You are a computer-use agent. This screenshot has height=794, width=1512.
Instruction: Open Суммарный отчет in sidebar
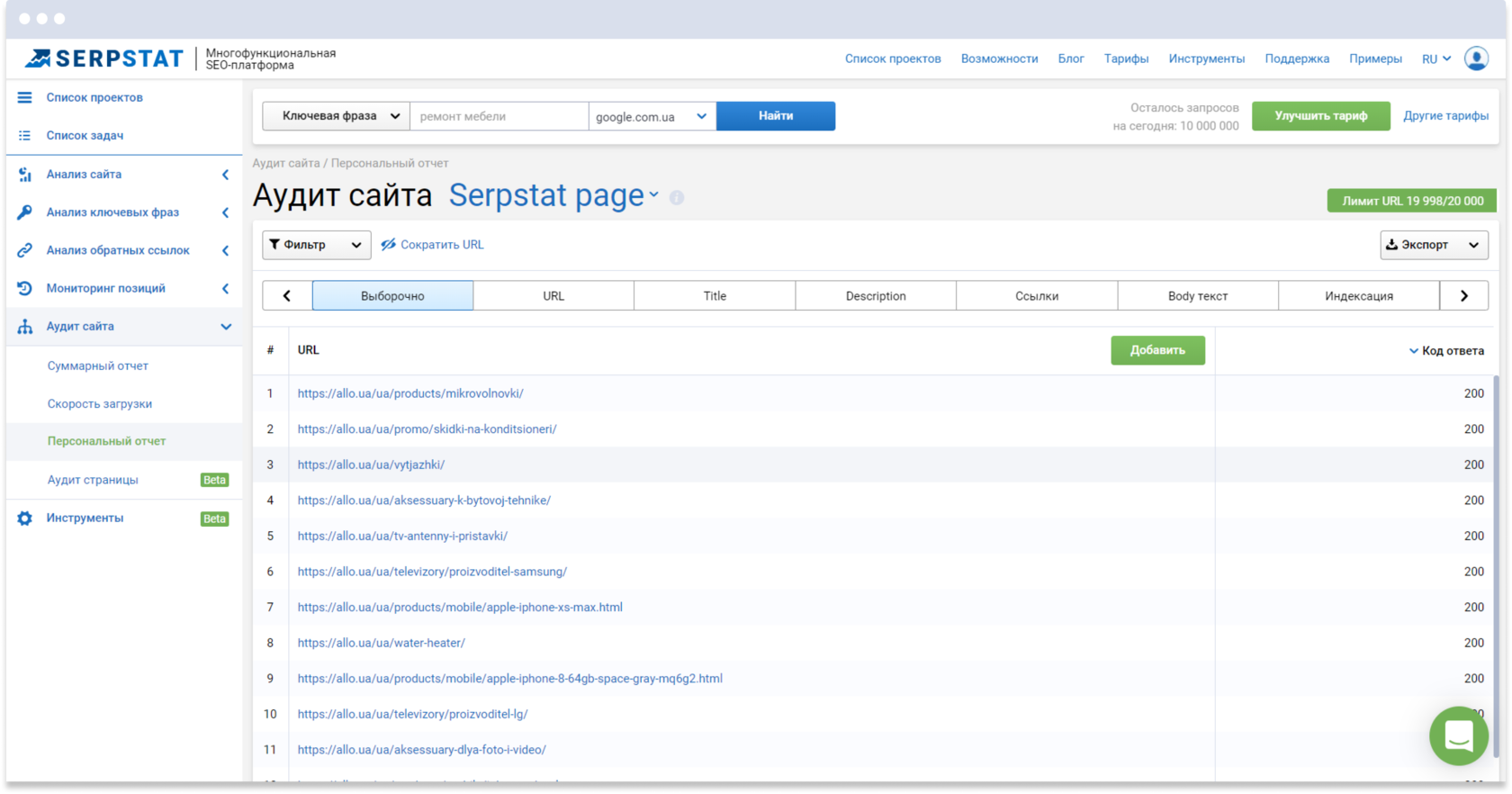pyautogui.click(x=98, y=366)
